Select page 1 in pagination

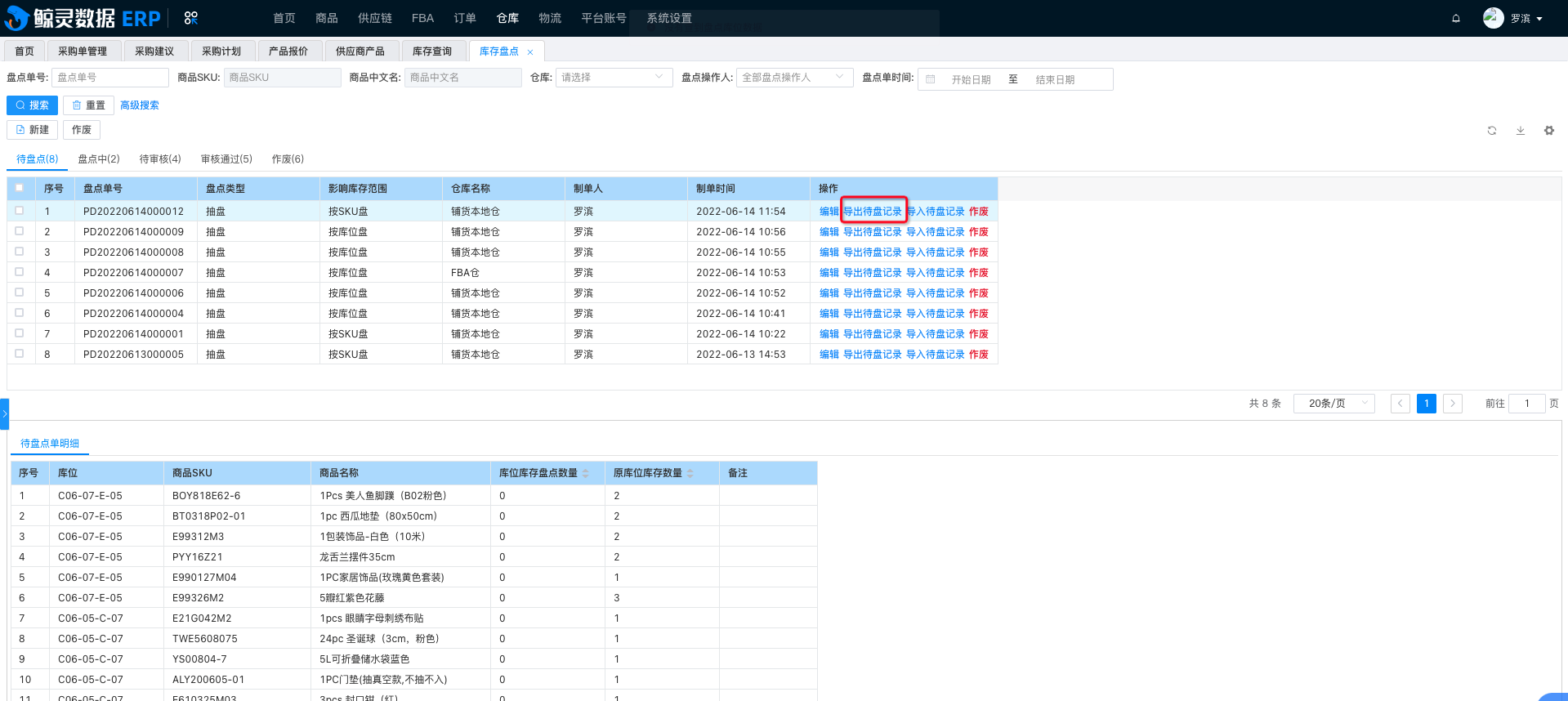tap(1427, 404)
